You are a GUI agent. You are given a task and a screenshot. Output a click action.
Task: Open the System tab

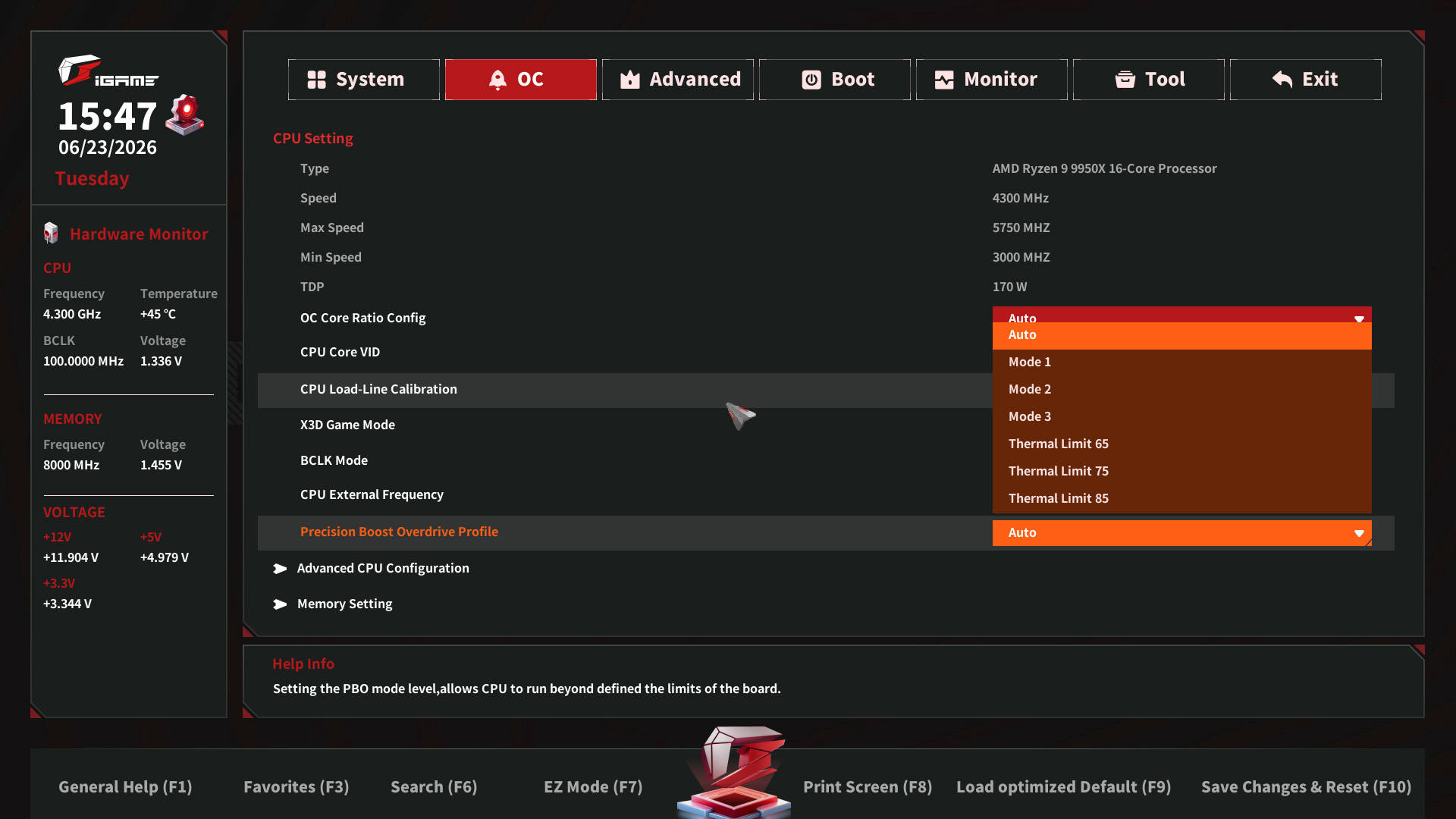(364, 80)
